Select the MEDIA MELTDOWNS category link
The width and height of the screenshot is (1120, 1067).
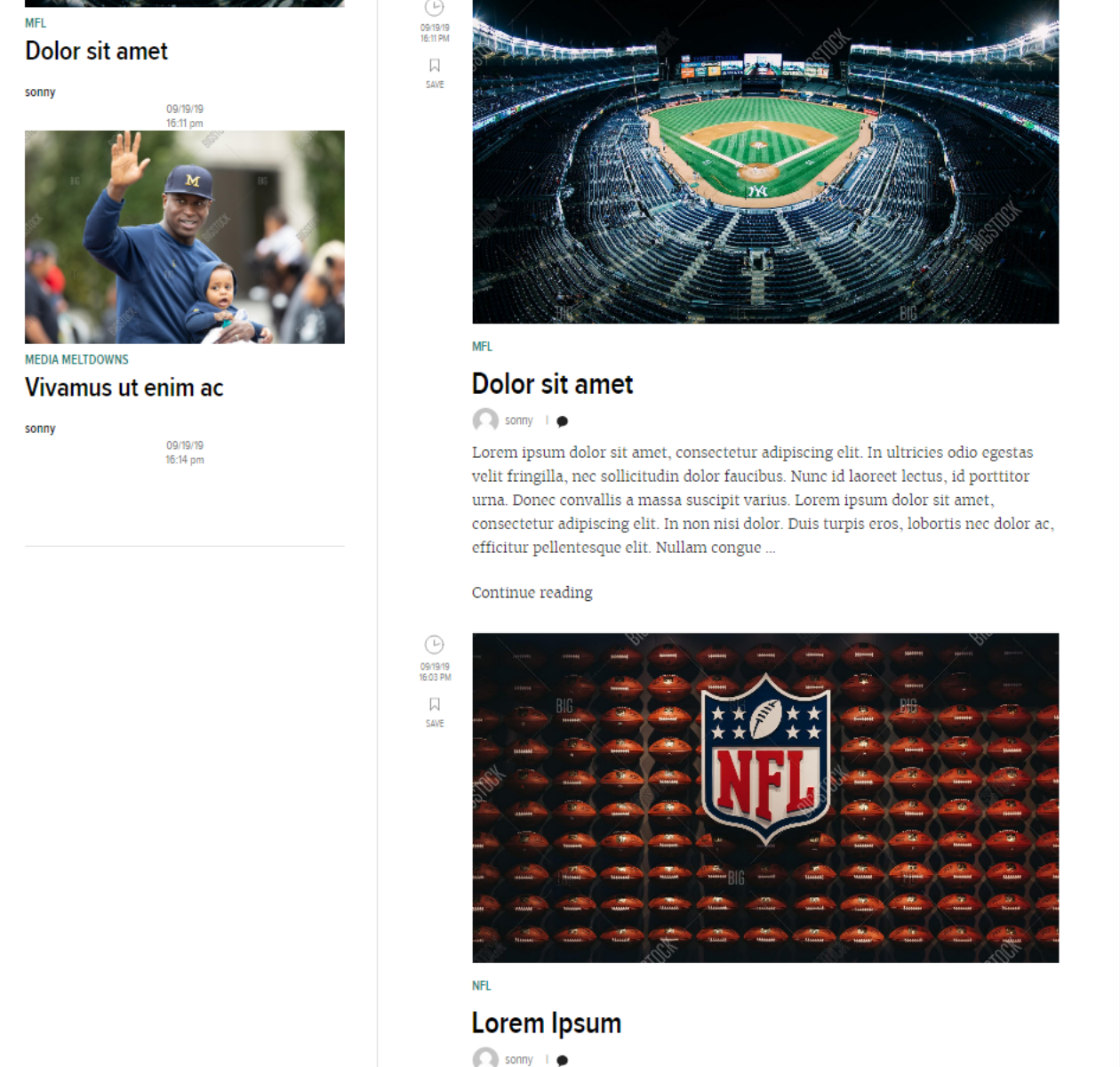pos(76,359)
